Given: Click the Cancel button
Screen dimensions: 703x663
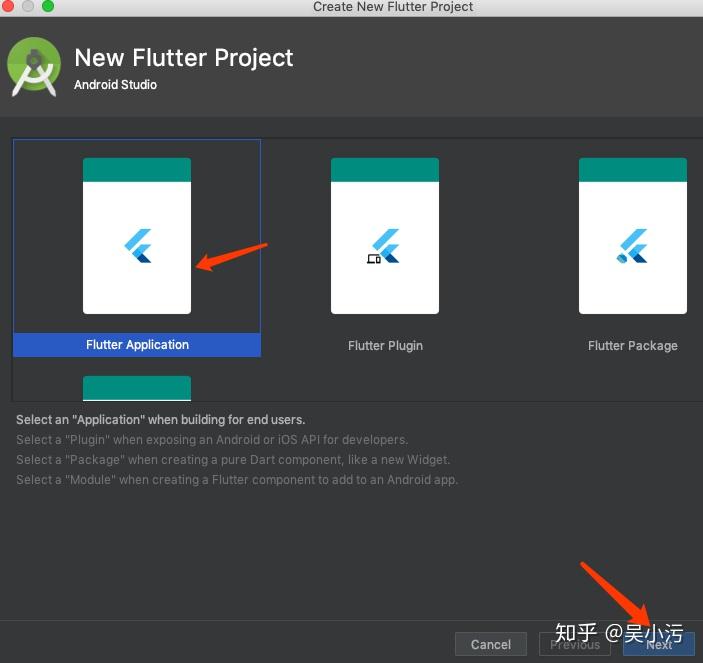Looking at the screenshot, I should click(x=490, y=644).
